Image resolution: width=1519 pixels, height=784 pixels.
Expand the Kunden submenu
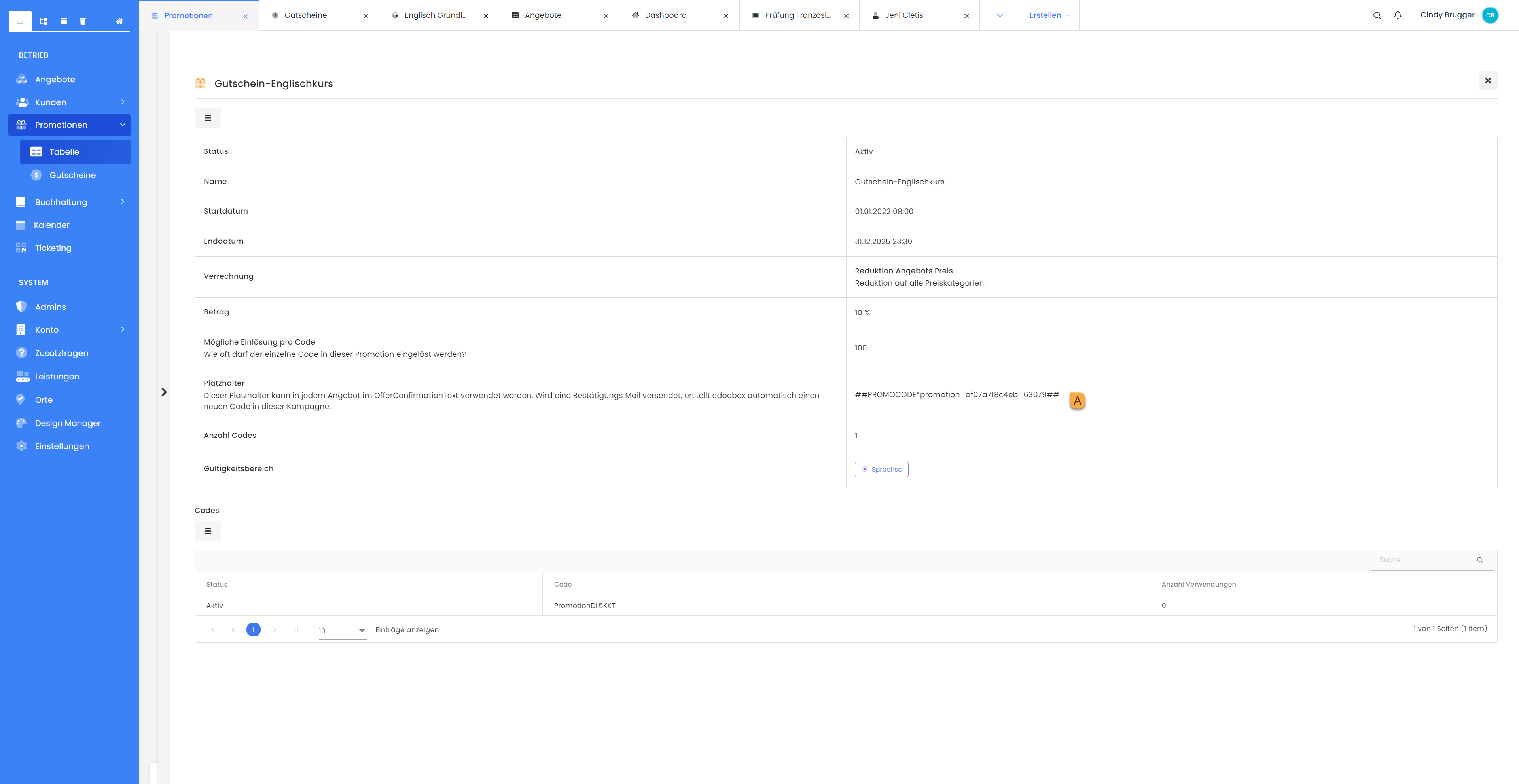pos(123,102)
